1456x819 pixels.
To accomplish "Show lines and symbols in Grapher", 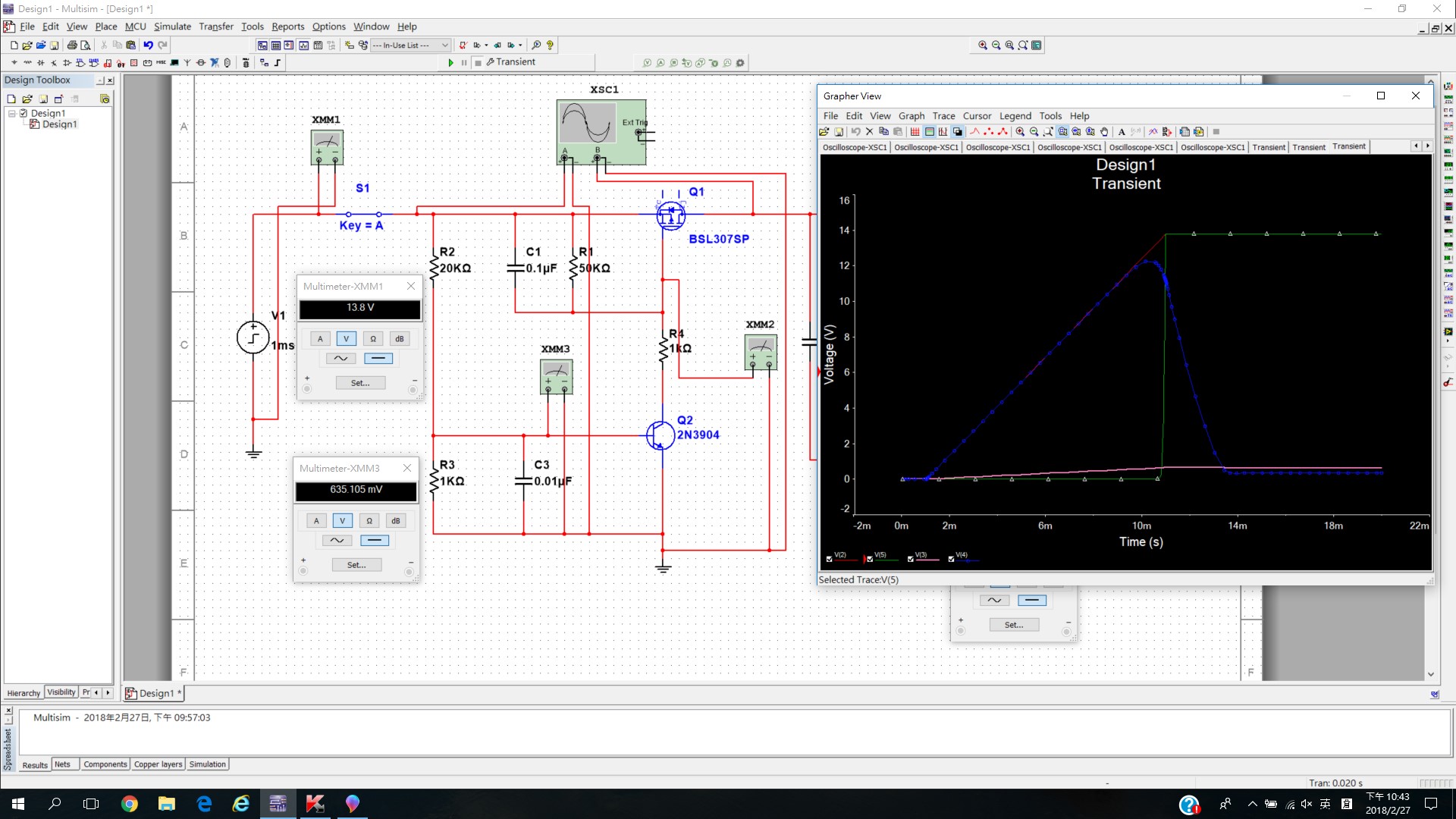I will 1003,132.
